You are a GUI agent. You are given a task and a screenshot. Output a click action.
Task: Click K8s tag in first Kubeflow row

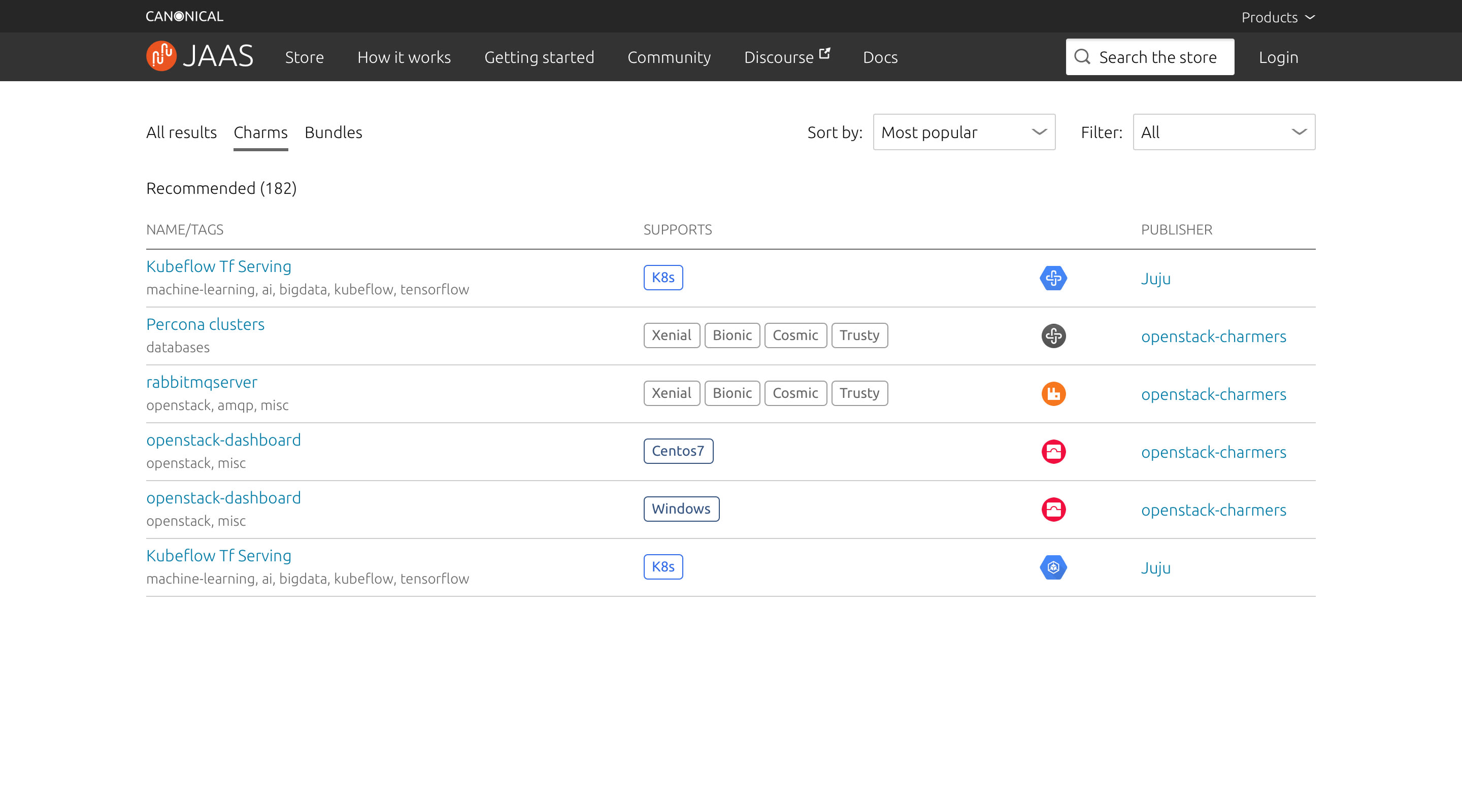point(663,278)
